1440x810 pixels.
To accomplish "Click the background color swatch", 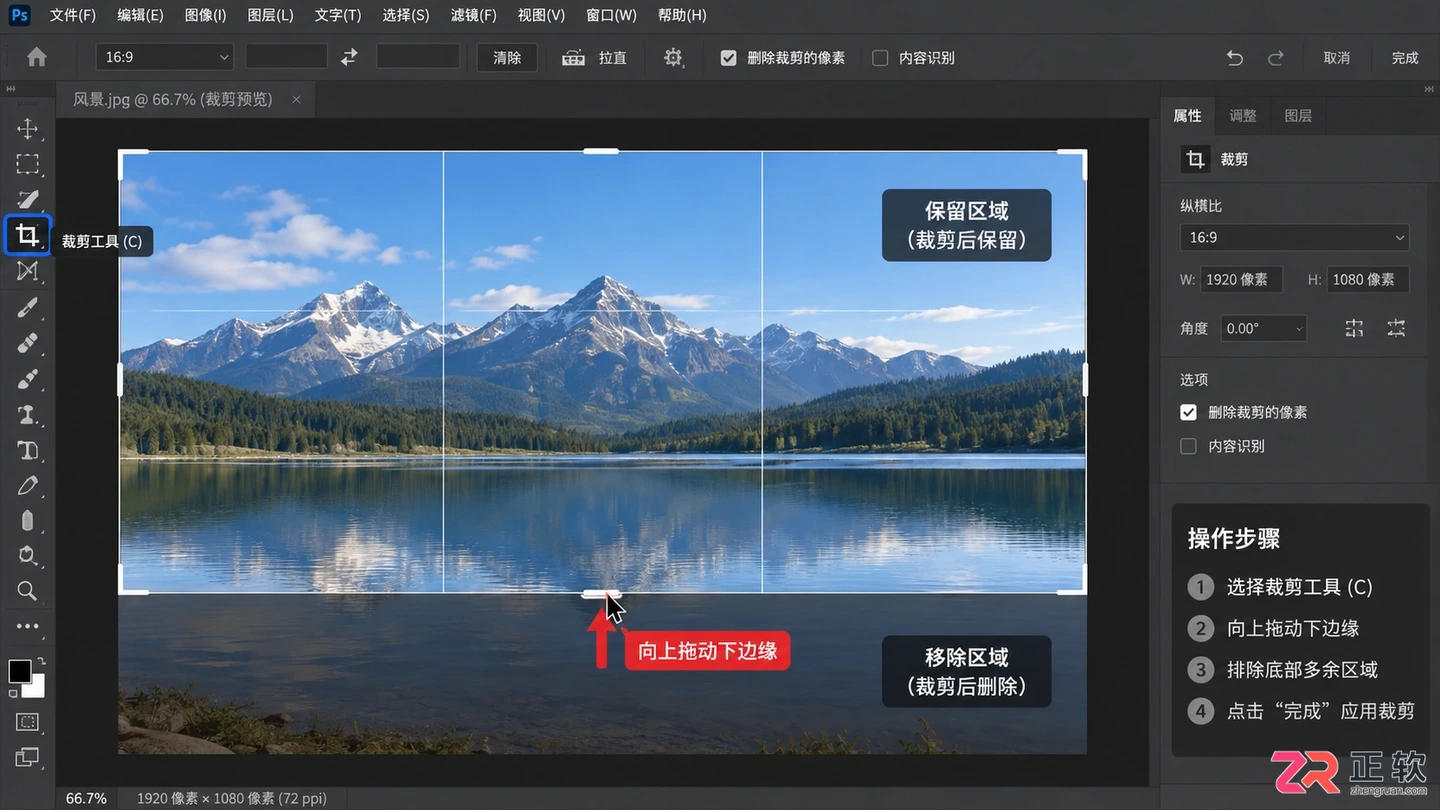I will coord(35,687).
